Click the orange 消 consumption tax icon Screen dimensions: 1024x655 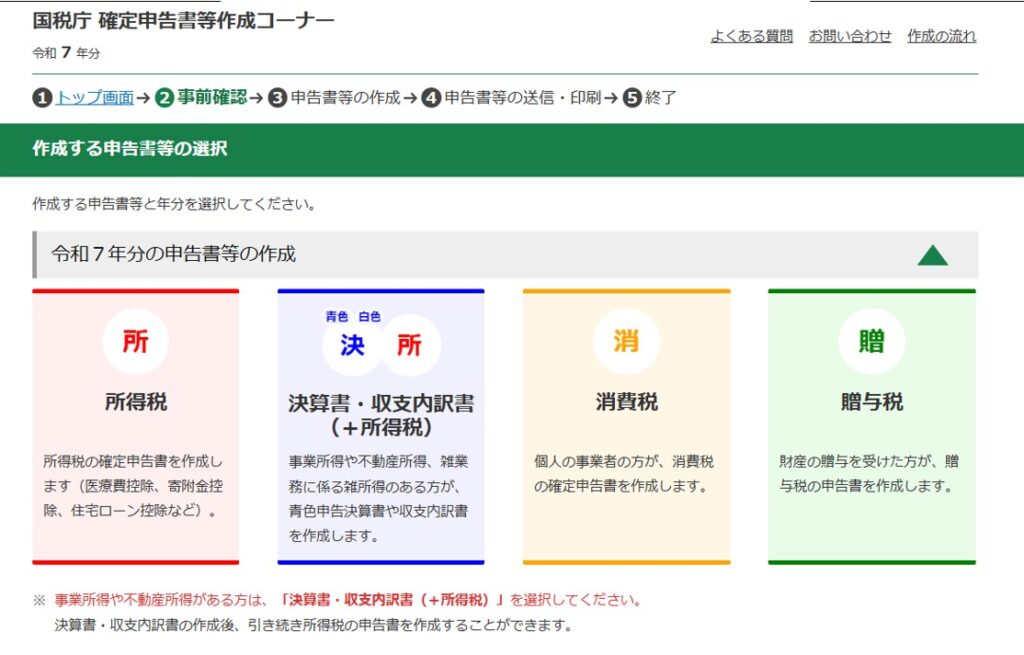tap(627, 341)
